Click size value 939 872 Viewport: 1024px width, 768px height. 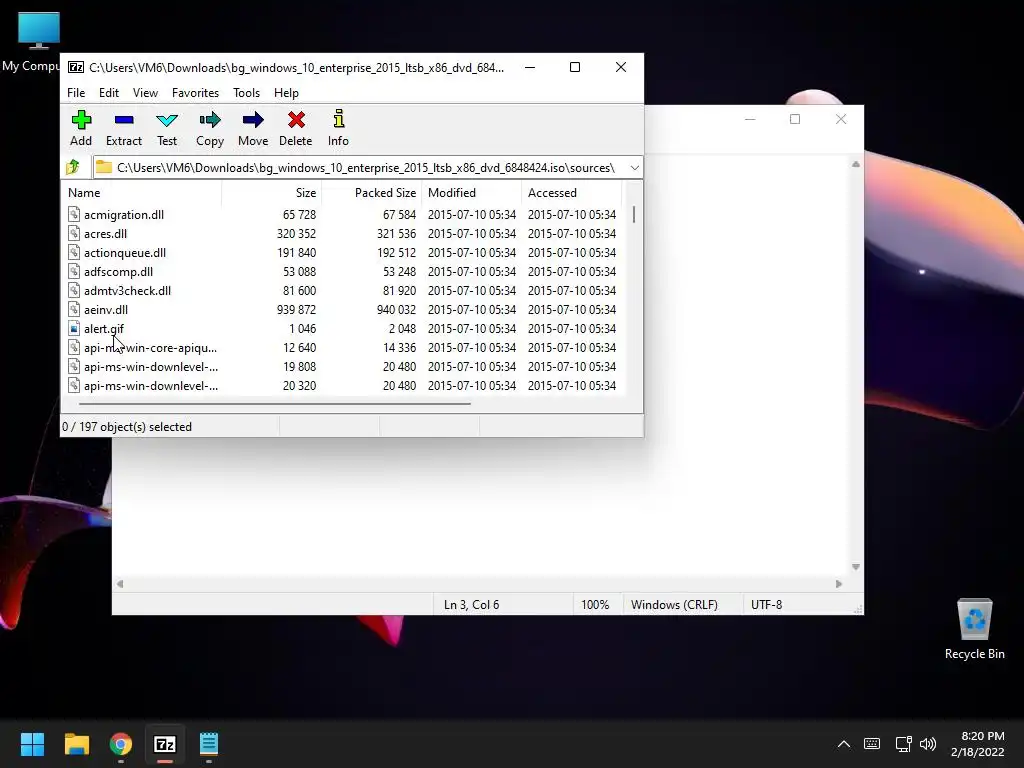[296, 310]
